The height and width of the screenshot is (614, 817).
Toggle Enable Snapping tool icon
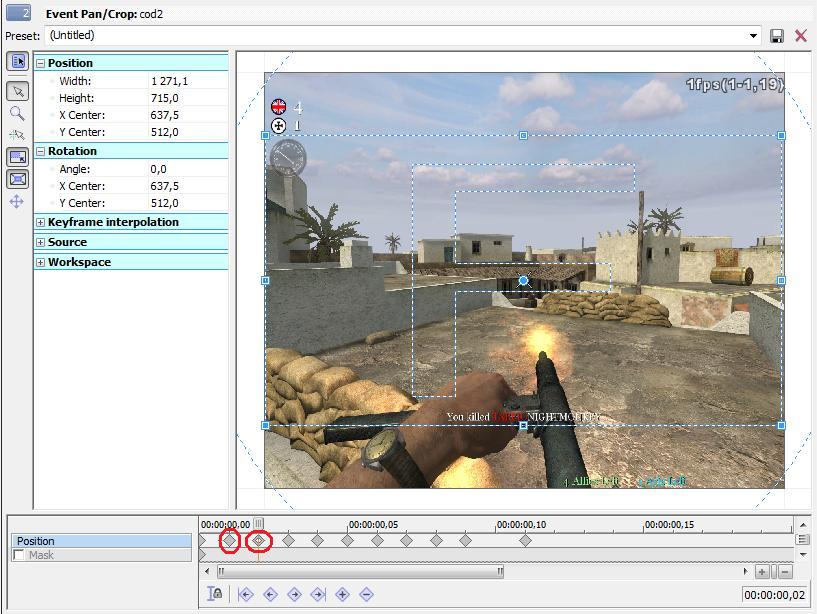pos(17,136)
